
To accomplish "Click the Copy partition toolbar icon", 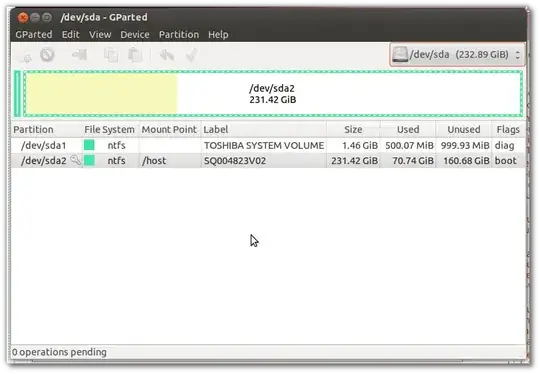I will [111, 55].
